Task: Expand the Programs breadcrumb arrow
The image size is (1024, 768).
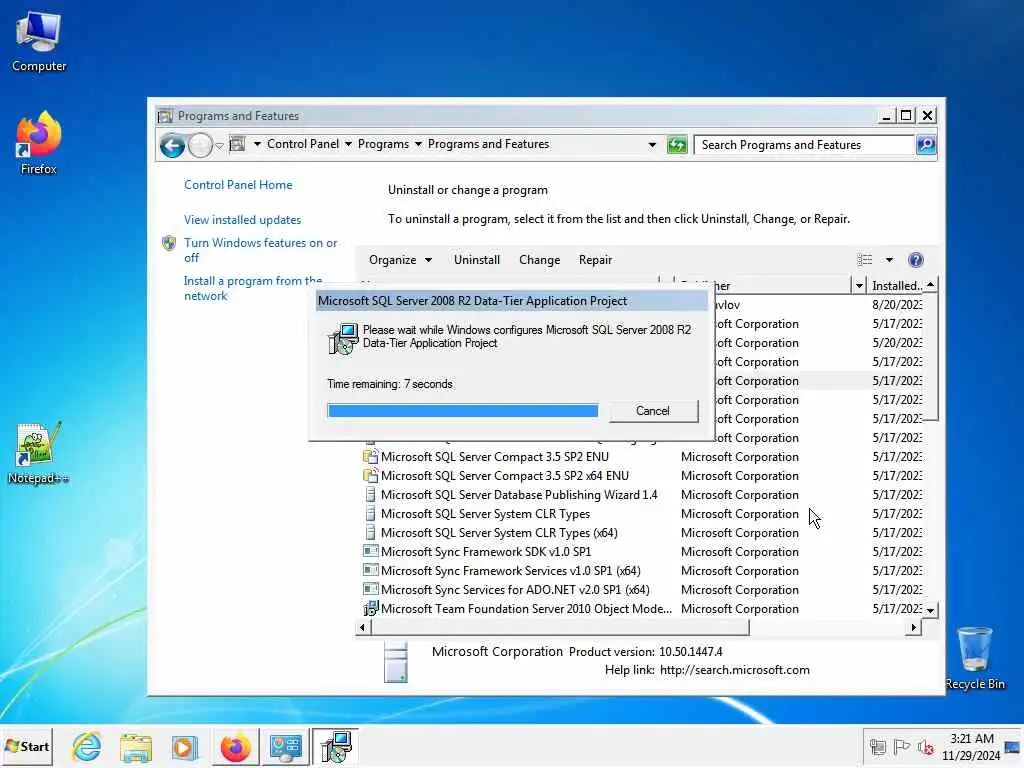Action: (x=418, y=144)
